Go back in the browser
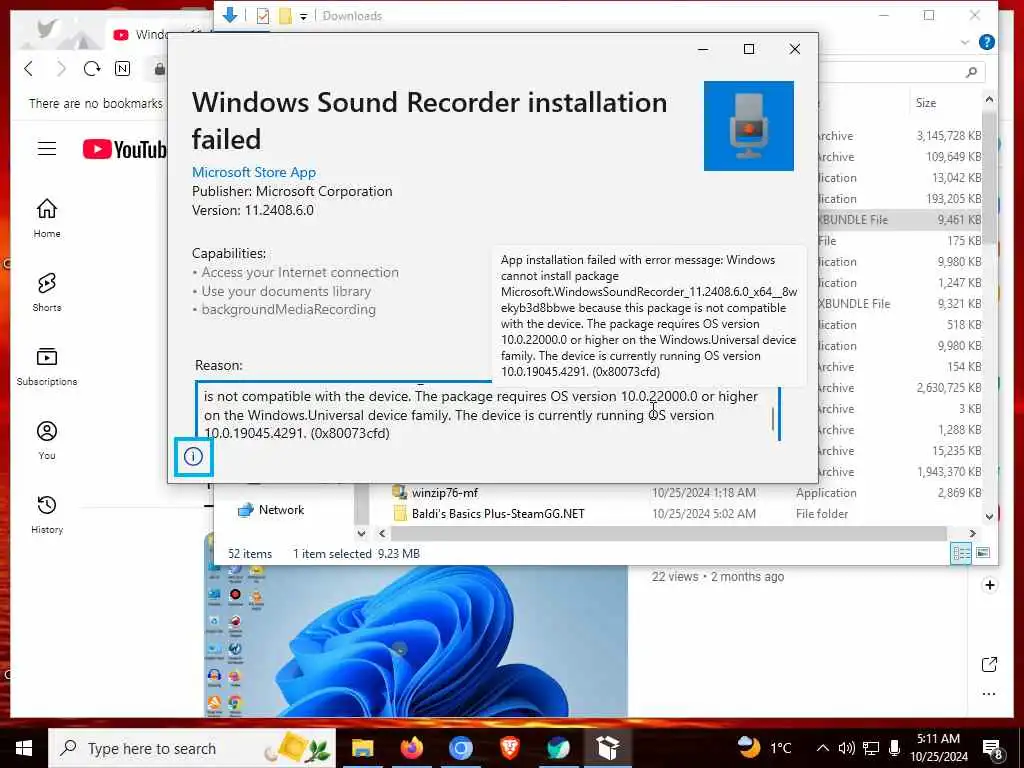This screenshot has width=1024, height=768. point(29,69)
